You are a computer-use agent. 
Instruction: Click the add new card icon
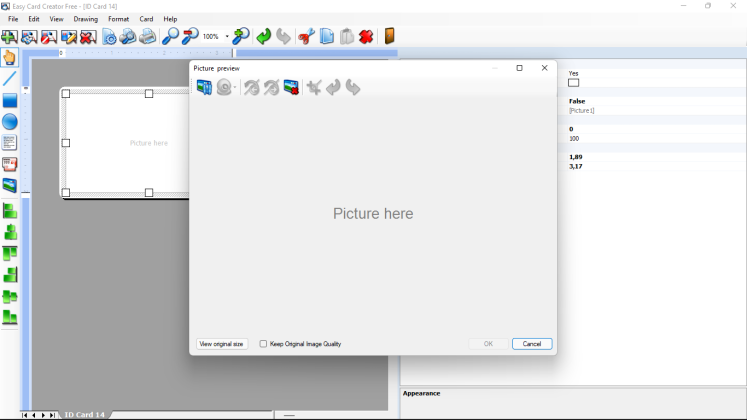[x=10, y=37]
